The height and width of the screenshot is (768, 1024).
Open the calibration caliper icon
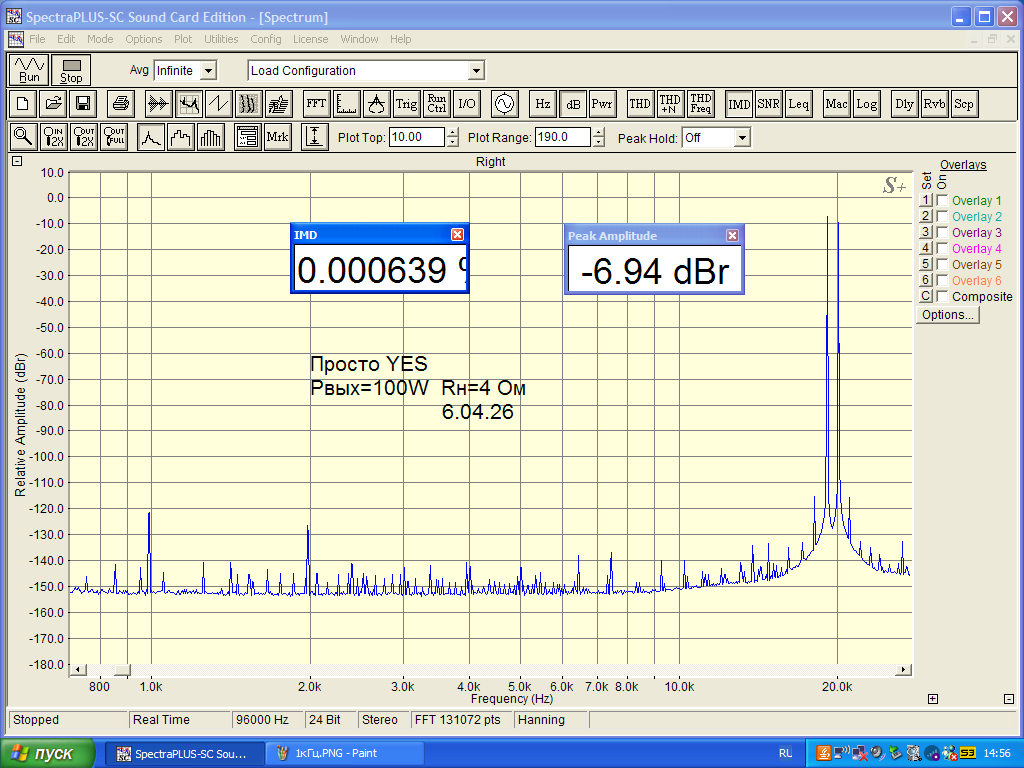point(376,104)
